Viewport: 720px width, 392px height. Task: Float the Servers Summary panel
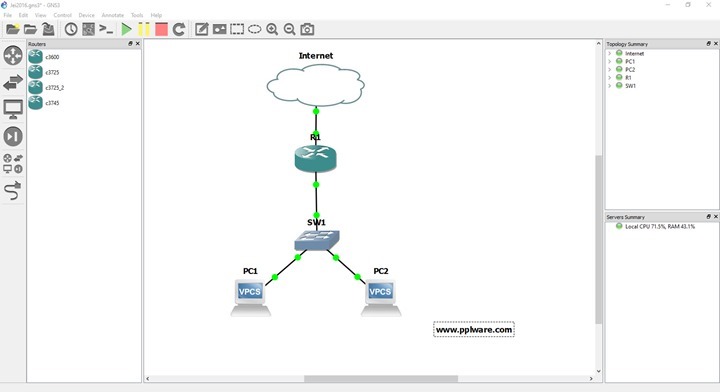[x=708, y=217]
